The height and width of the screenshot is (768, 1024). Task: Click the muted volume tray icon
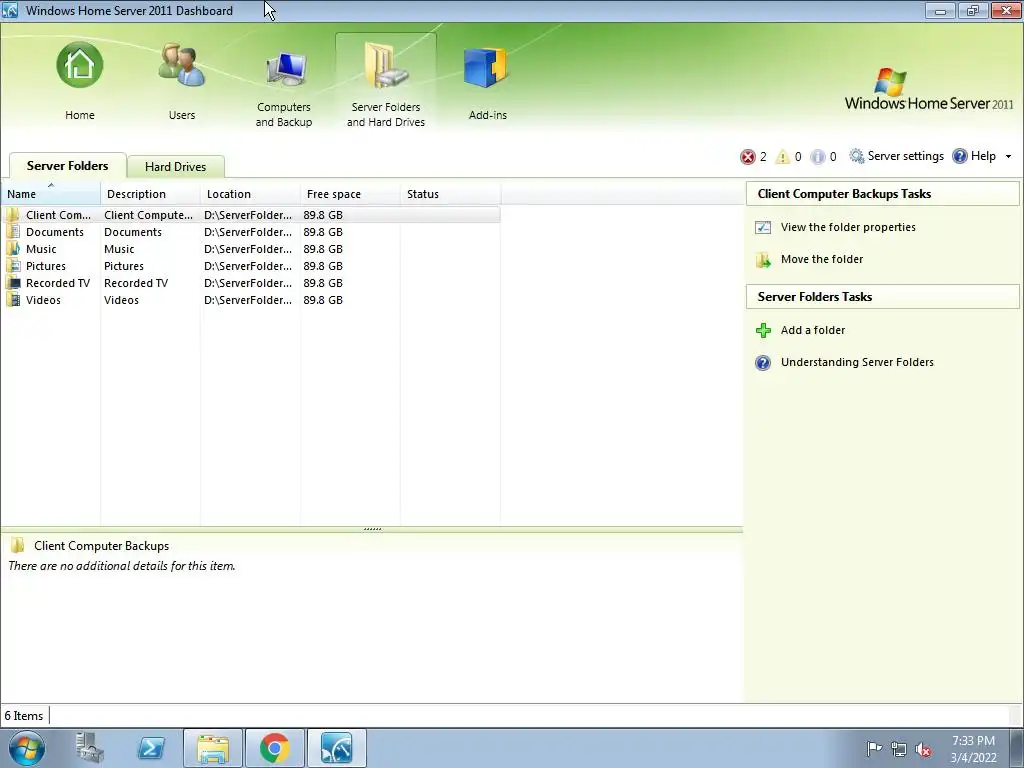(923, 749)
